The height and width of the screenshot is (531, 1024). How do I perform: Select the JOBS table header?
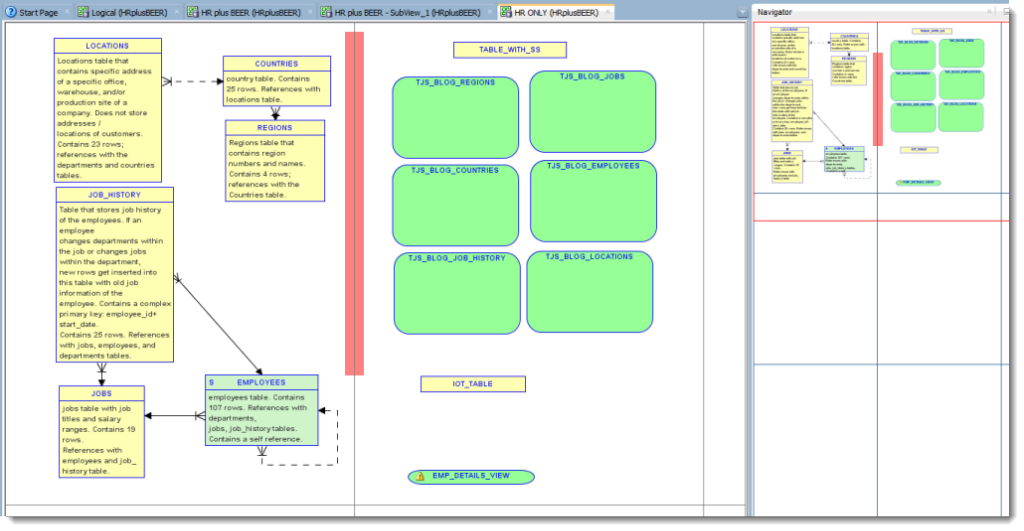(102, 393)
